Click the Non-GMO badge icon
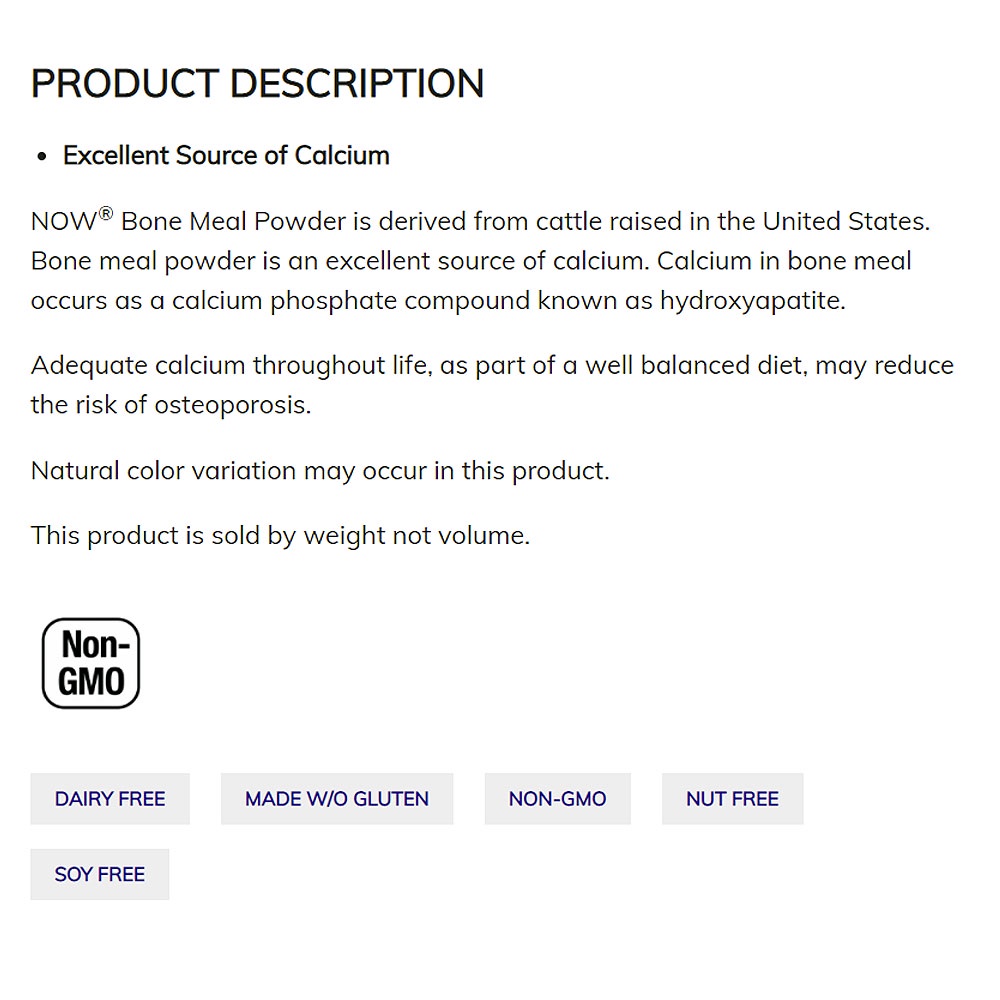1000x1000 pixels. (91, 663)
